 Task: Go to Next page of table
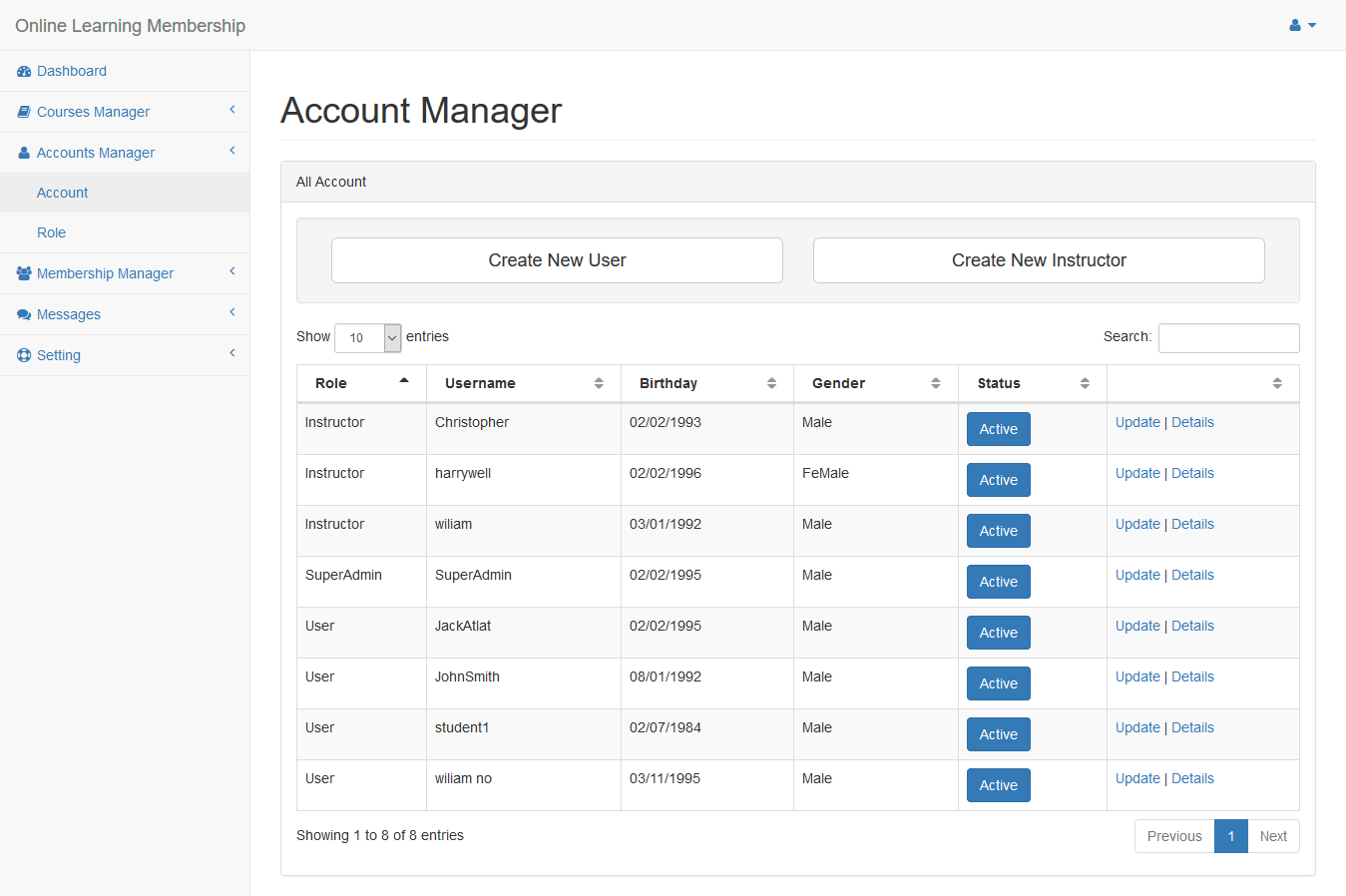1273,836
